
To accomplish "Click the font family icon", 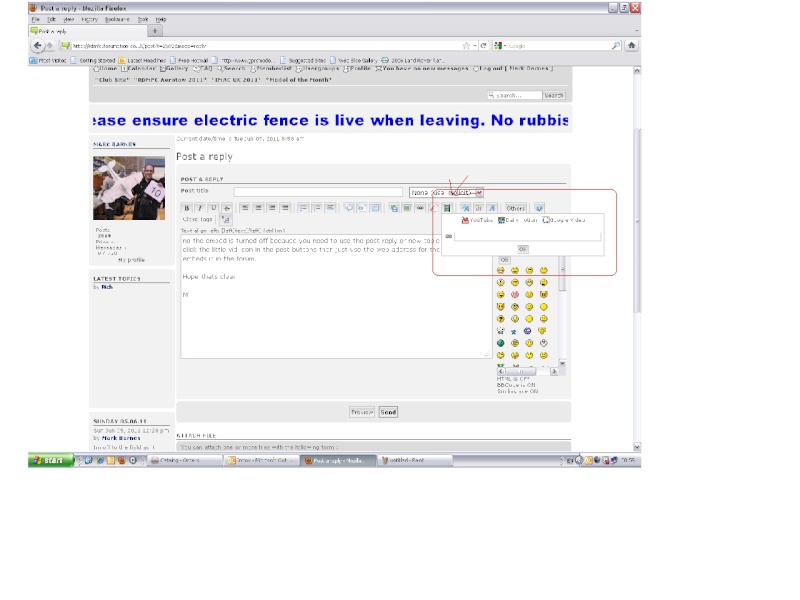I will coord(492,208).
